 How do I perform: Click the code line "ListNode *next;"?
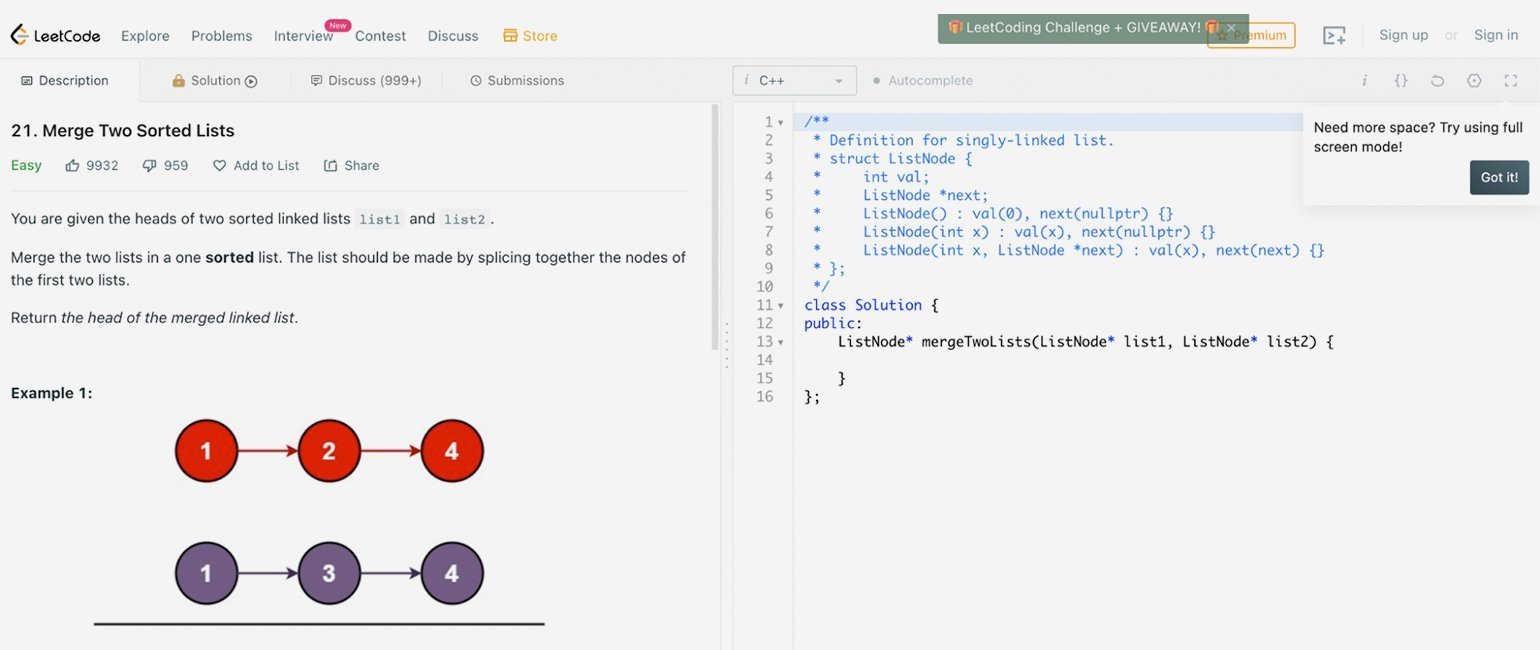(926, 195)
